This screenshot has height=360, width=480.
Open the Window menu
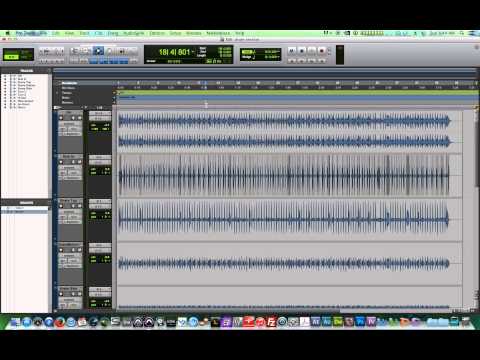[x=194, y=33]
